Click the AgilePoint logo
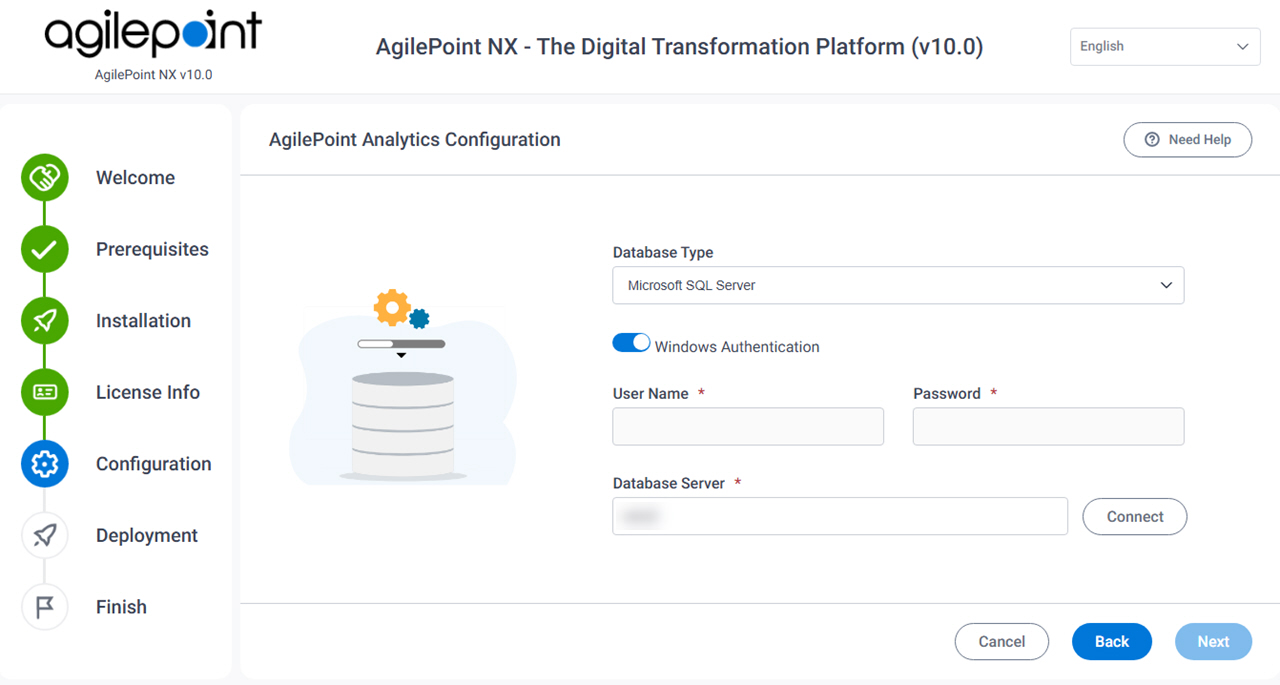 [x=153, y=35]
